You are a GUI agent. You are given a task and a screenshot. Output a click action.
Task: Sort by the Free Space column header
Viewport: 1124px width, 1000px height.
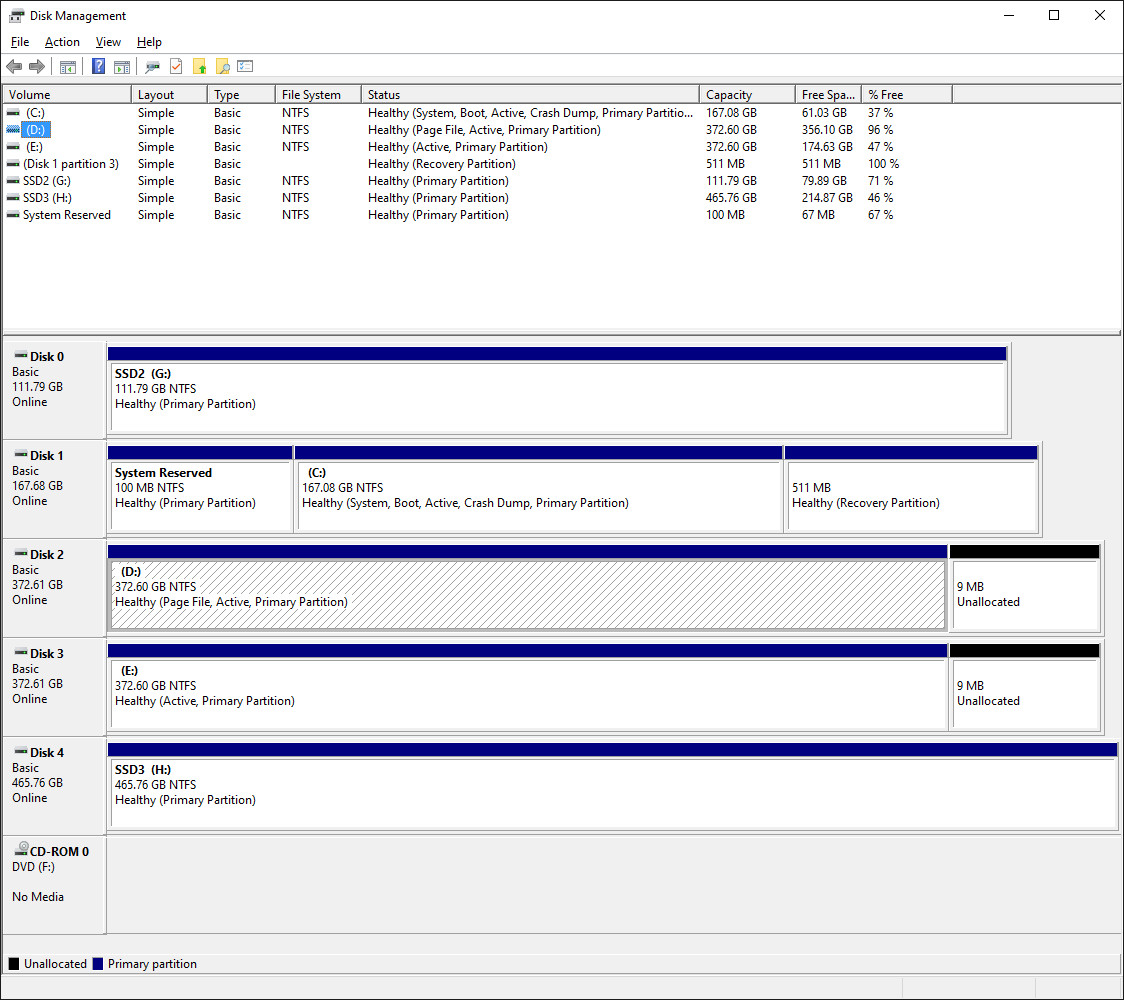tap(828, 95)
